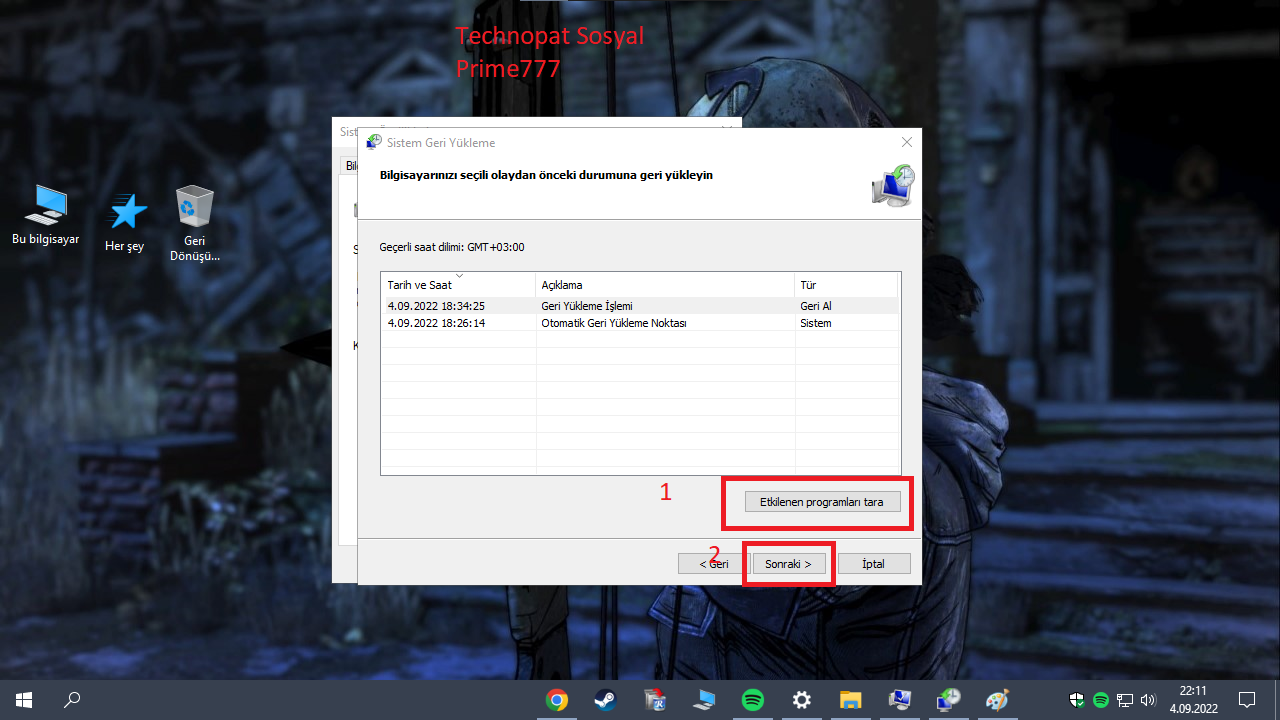Open network status tray icon
This screenshot has width=1280, height=720.
1125,700
